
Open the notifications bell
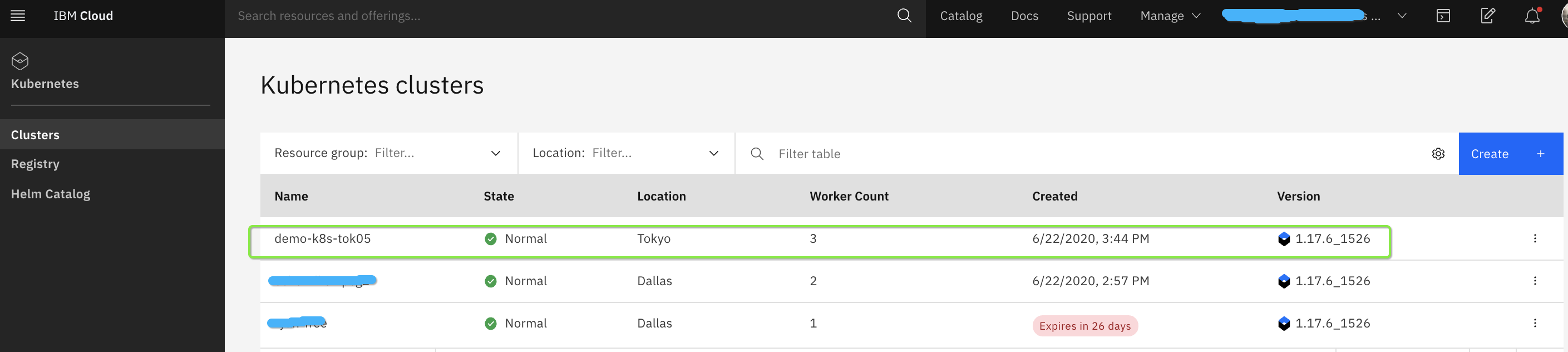1532,16
